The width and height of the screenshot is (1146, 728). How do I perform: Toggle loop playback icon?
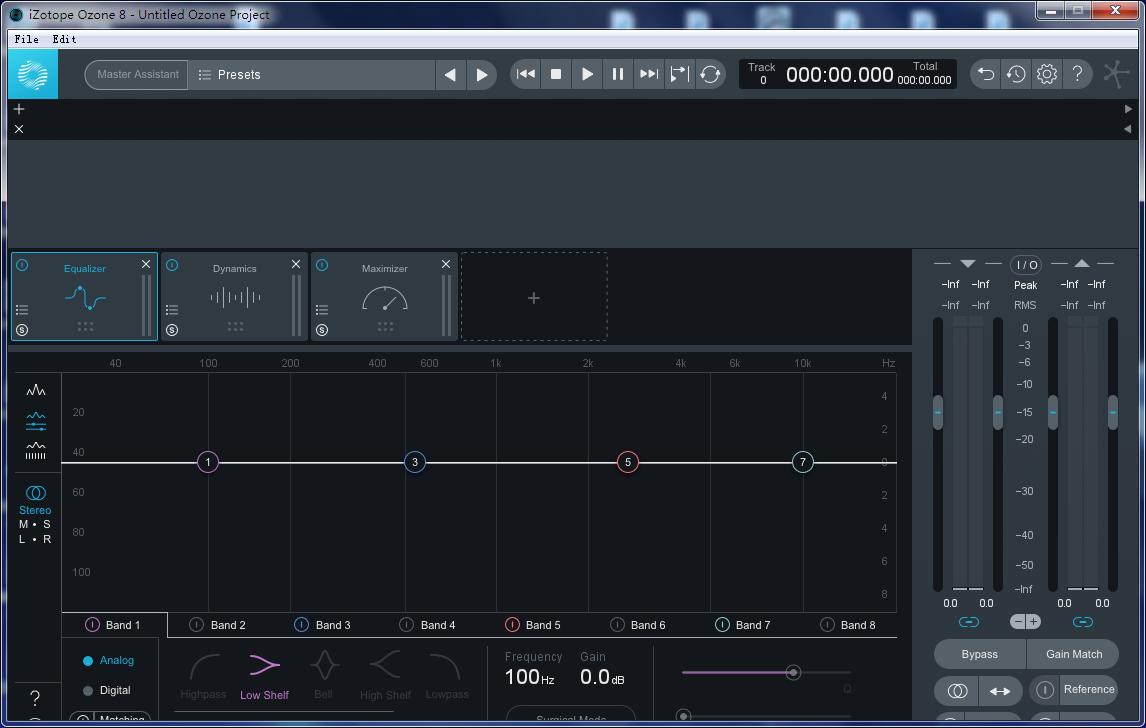710,74
